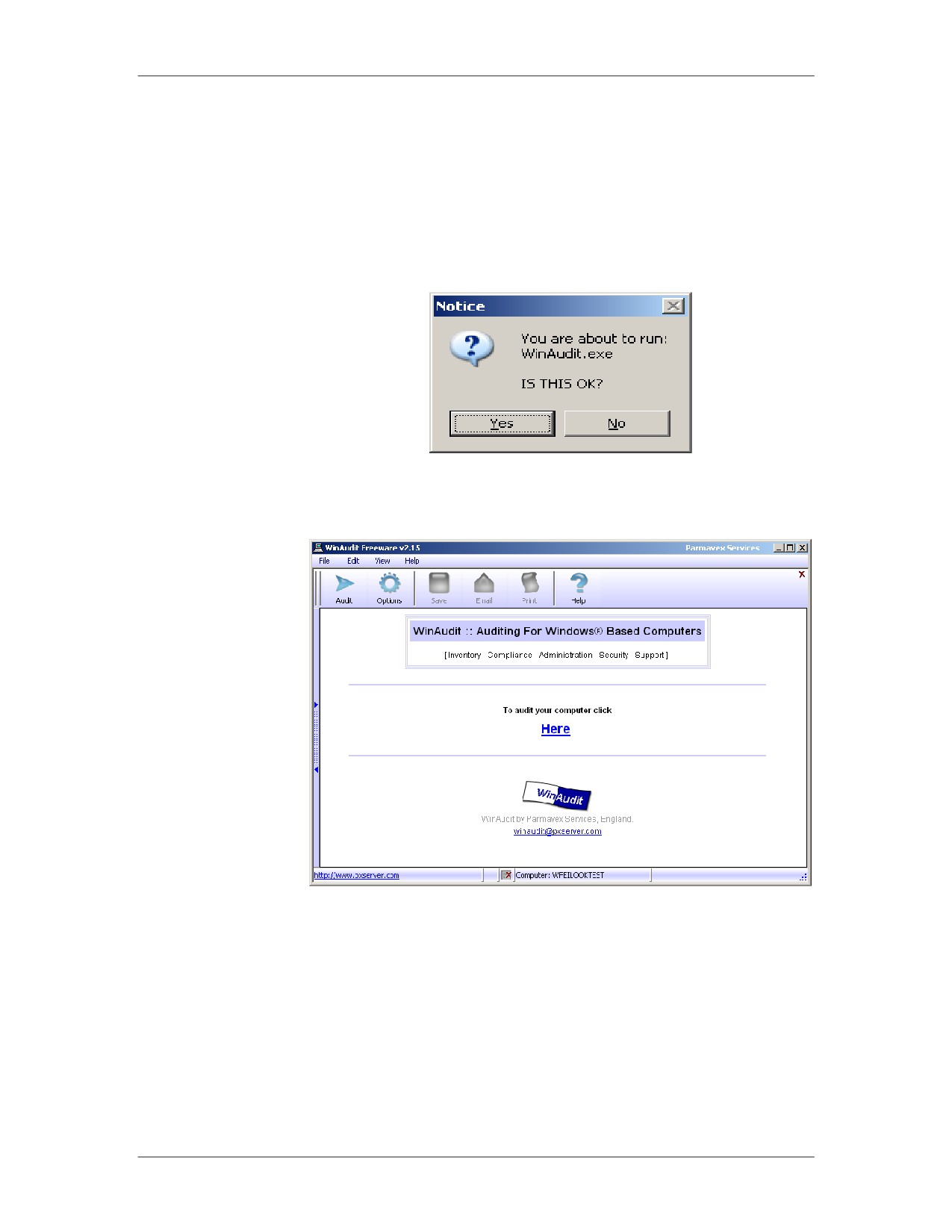952x1232 pixels.
Task: Open the File menu in WinAudit
Action: pyautogui.click(x=324, y=561)
